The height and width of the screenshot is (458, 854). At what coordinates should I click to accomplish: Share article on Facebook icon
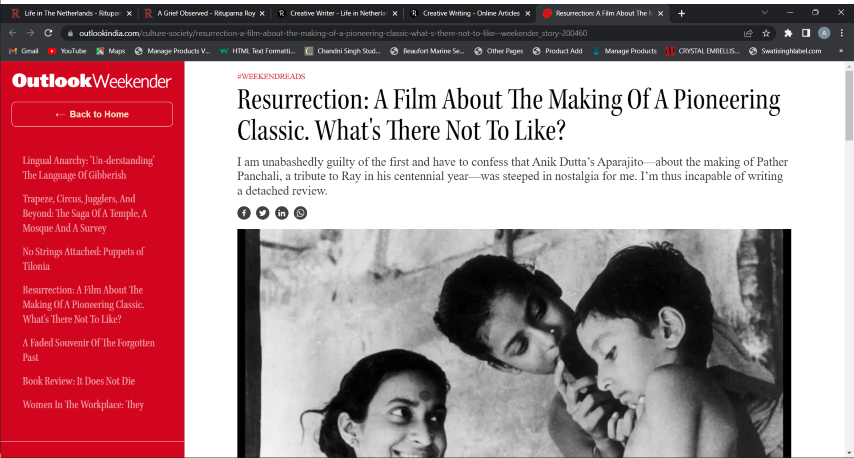(x=243, y=213)
